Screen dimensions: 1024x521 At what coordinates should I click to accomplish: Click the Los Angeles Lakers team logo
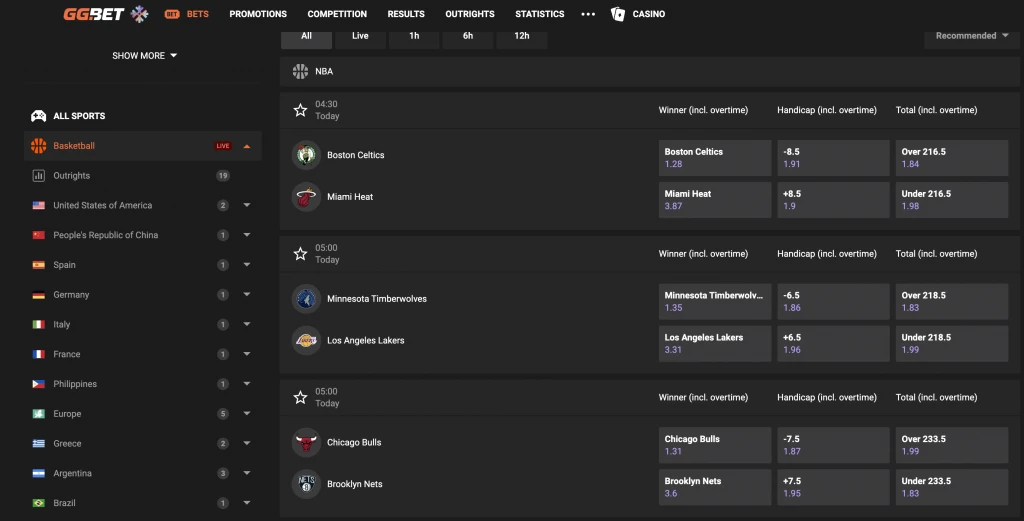click(x=306, y=341)
